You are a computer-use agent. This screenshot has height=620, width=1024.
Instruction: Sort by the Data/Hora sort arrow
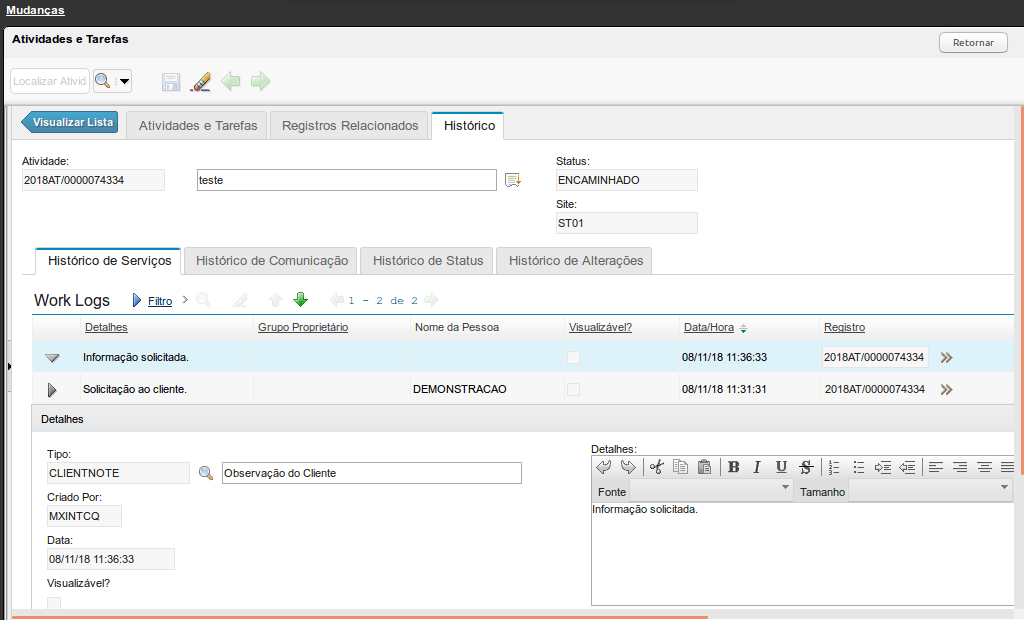tap(743, 329)
